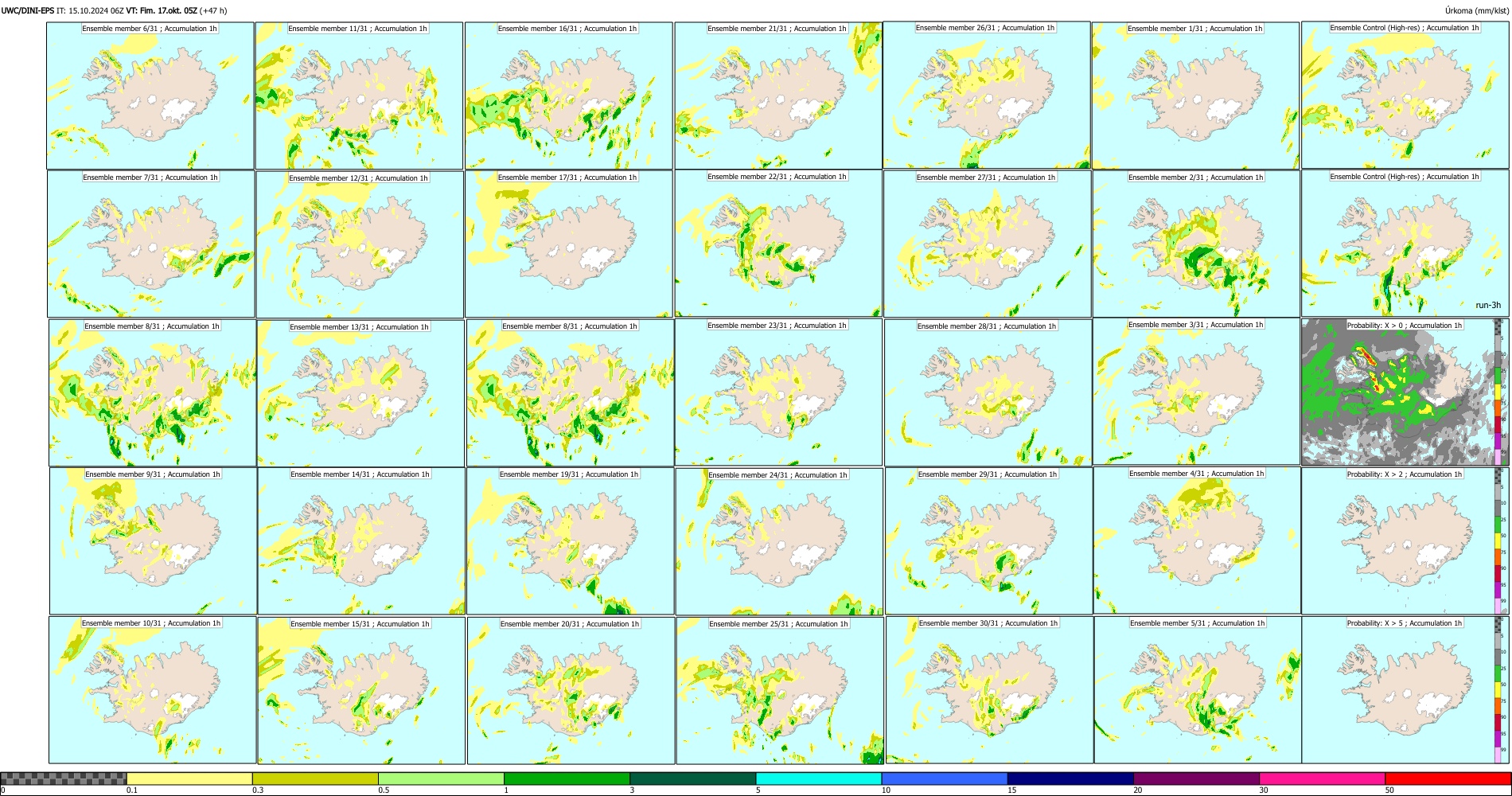
Task: Click the 'Ensemble member 20/31 ; Accumulation 1h' label
Action: [570, 624]
